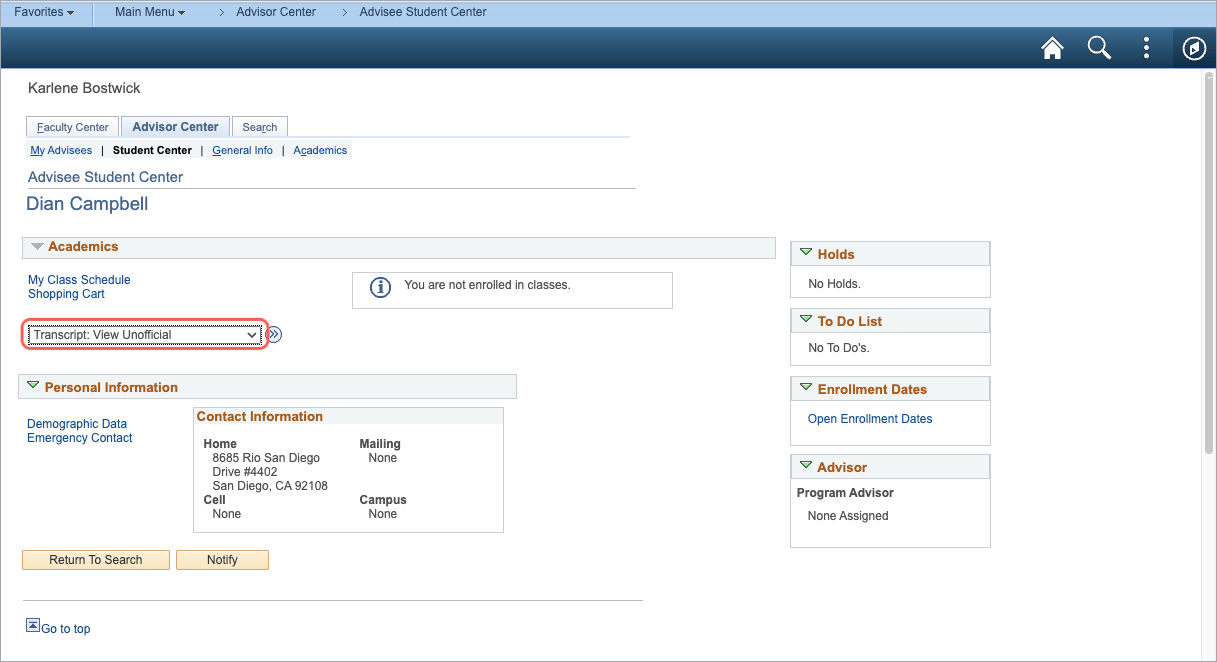Screen dimensions: 1217x662
Task: Open the global search magnifying glass icon
Action: click(1099, 47)
